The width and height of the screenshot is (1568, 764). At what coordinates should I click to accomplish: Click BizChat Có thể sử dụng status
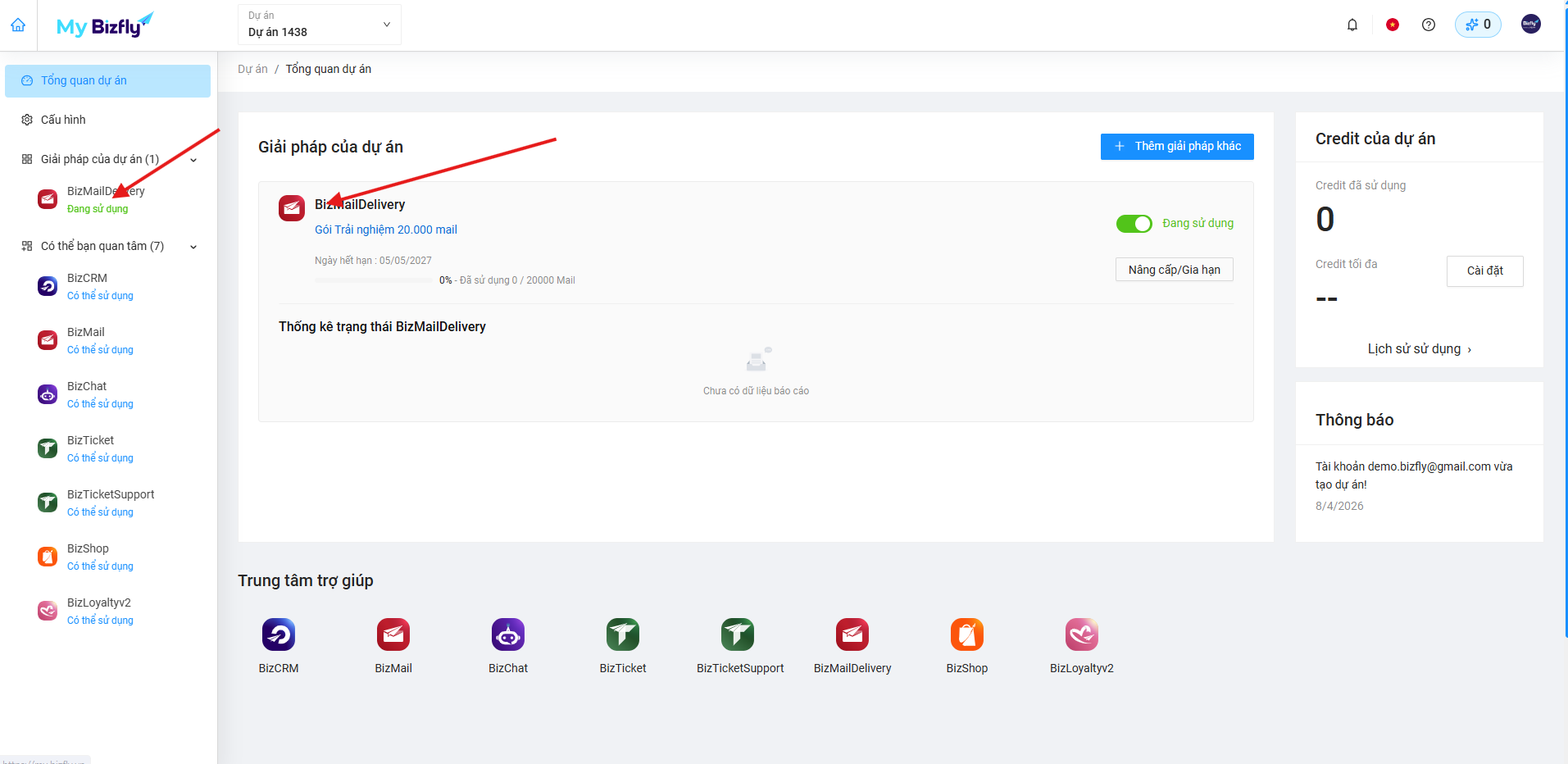100,404
